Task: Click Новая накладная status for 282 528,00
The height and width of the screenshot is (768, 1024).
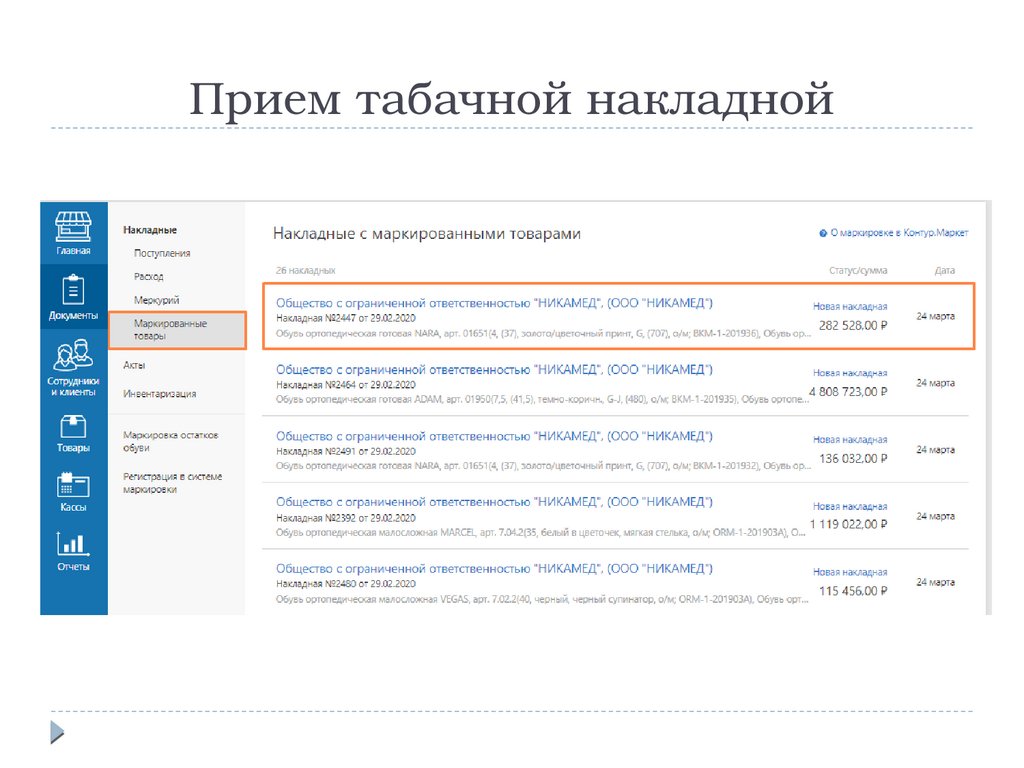Action: pyautogui.click(x=850, y=306)
